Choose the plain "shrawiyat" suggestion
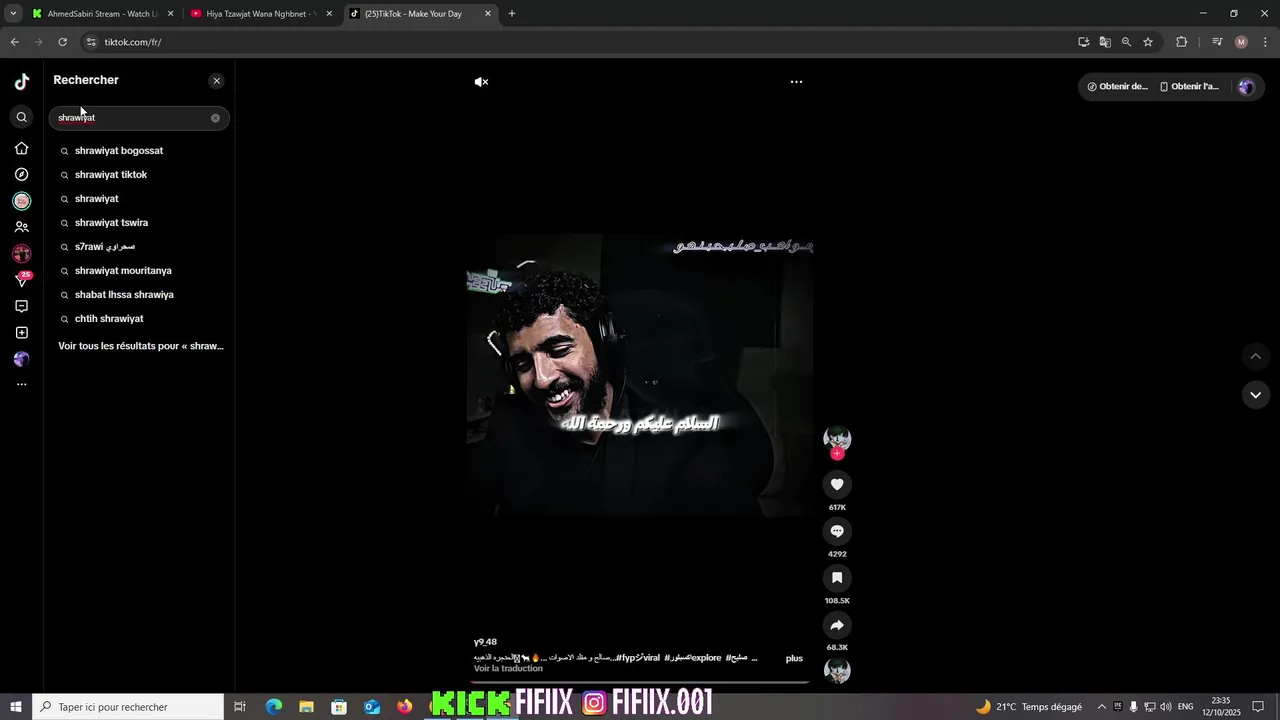Viewport: 1280px width, 720px height. 96,199
